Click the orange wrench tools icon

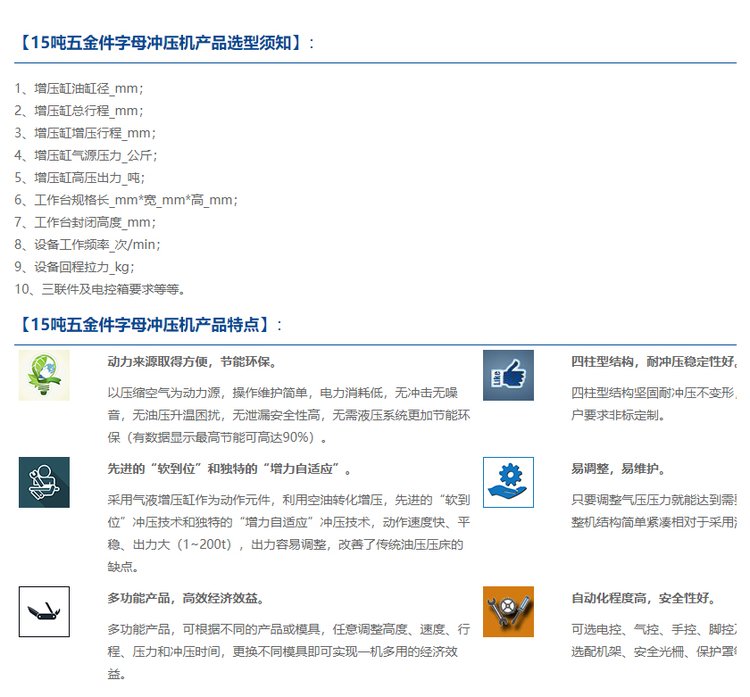click(x=508, y=612)
